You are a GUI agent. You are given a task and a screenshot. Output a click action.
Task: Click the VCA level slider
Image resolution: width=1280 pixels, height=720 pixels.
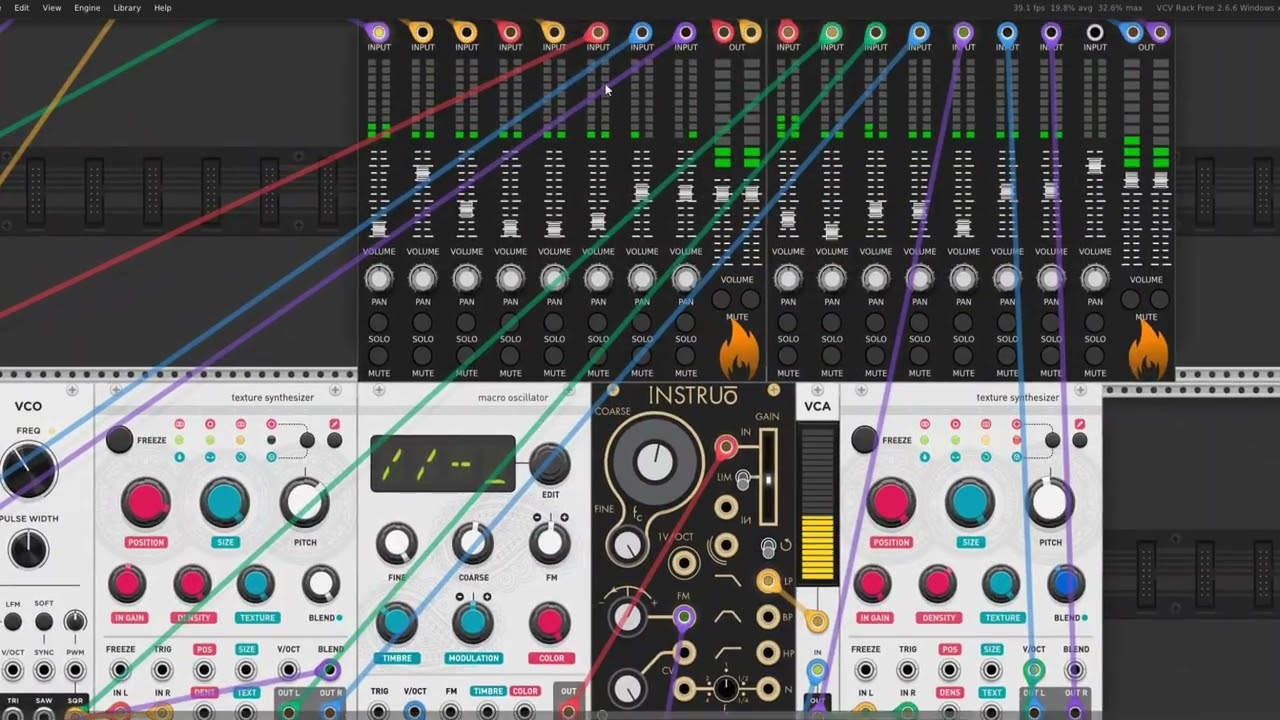[x=818, y=505]
